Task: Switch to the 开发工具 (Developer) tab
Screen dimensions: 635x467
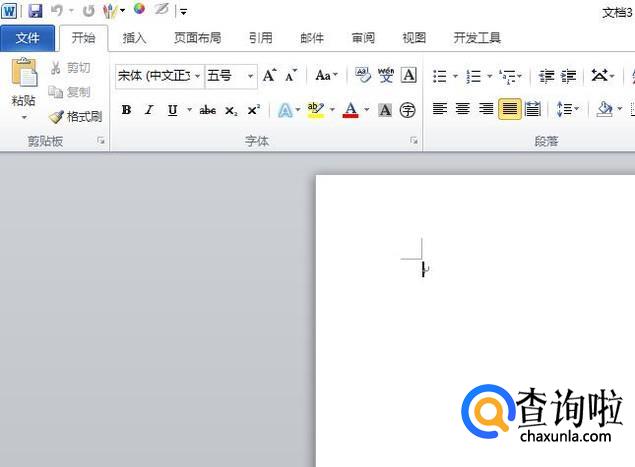Action: coord(477,38)
